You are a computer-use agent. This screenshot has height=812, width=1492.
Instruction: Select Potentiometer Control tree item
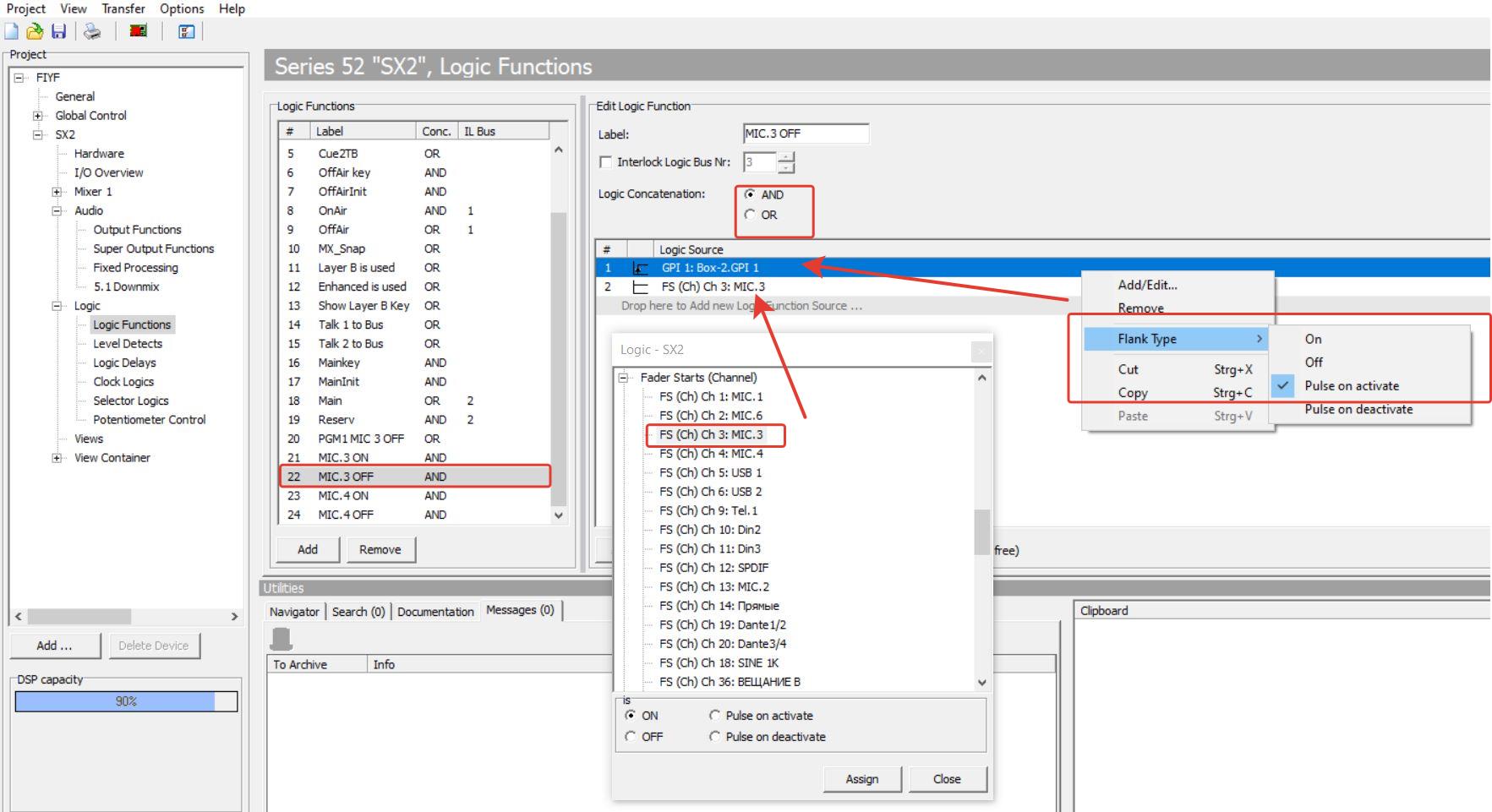(149, 420)
